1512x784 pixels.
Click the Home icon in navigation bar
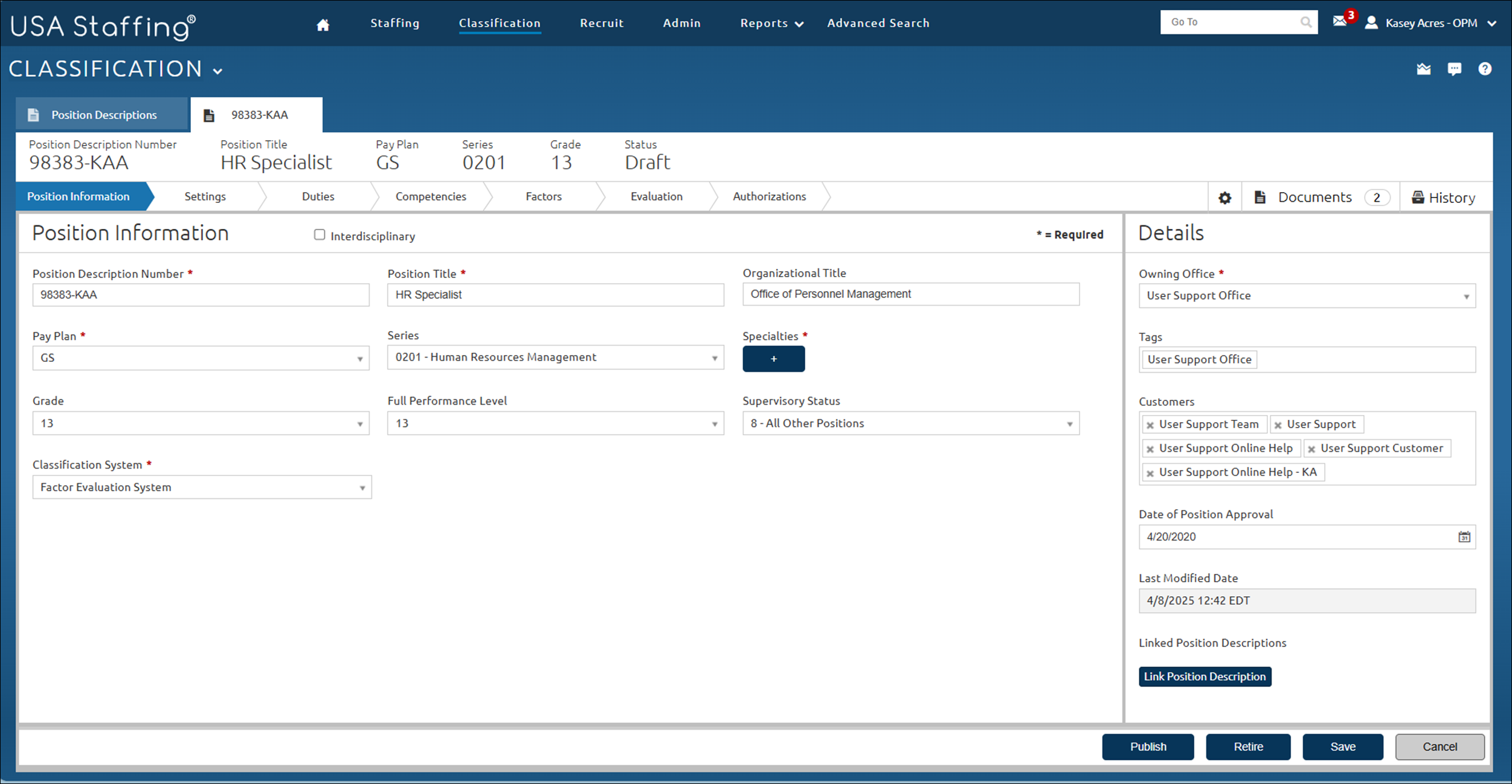pyautogui.click(x=323, y=24)
